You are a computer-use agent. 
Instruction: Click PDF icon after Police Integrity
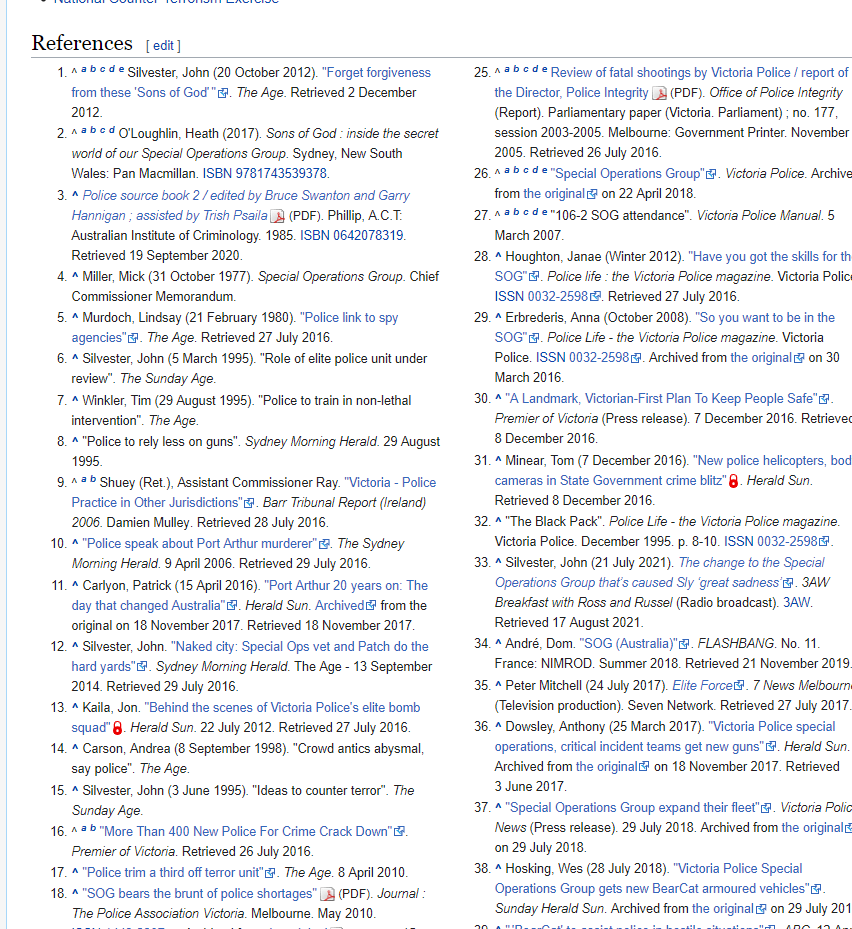659,93
